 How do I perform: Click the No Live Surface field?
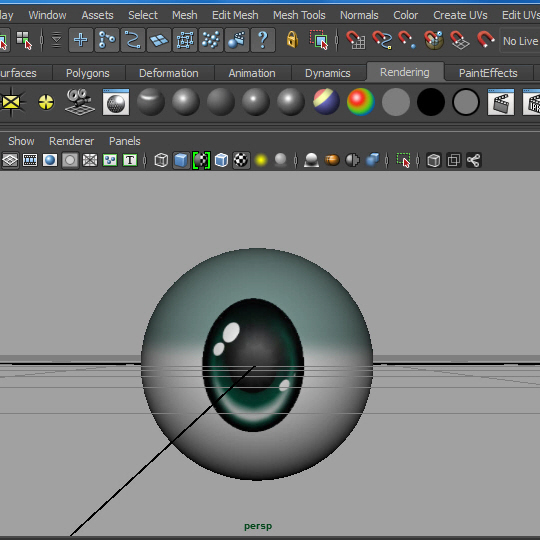coord(520,41)
